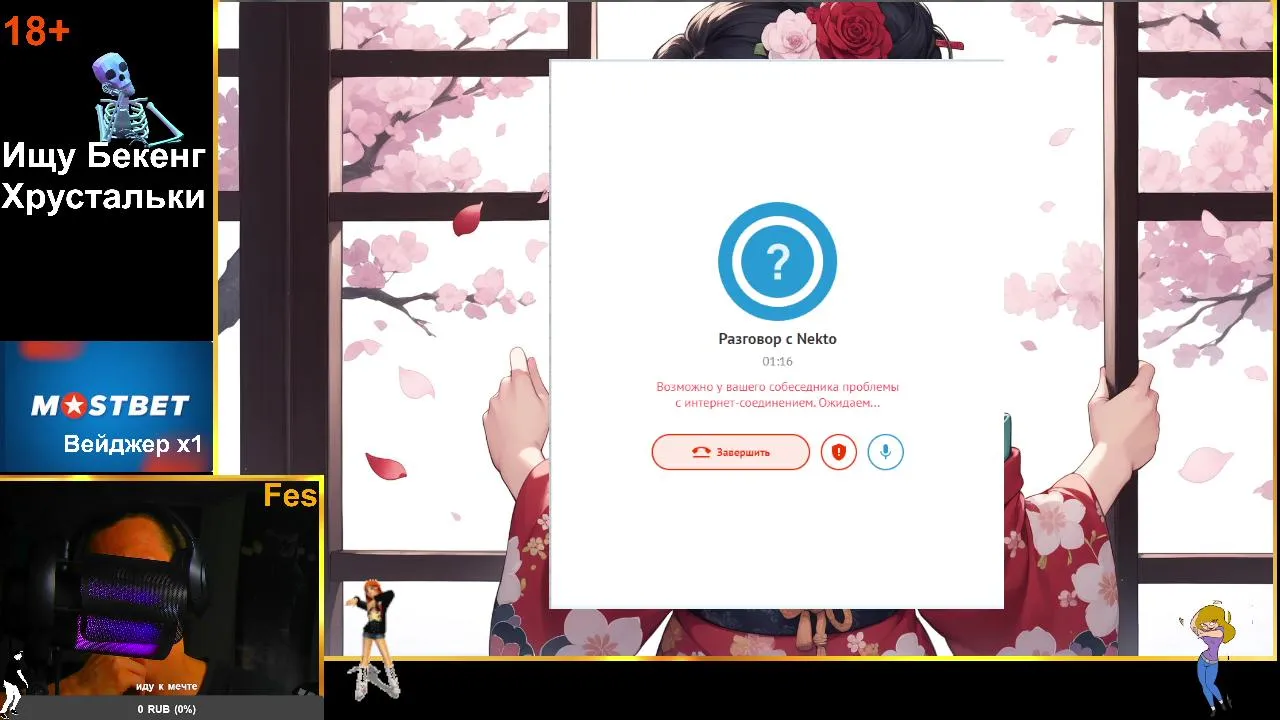Click the 'Вейджер x1' text
This screenshot has height=720, width=1280.
pos(133,444)
